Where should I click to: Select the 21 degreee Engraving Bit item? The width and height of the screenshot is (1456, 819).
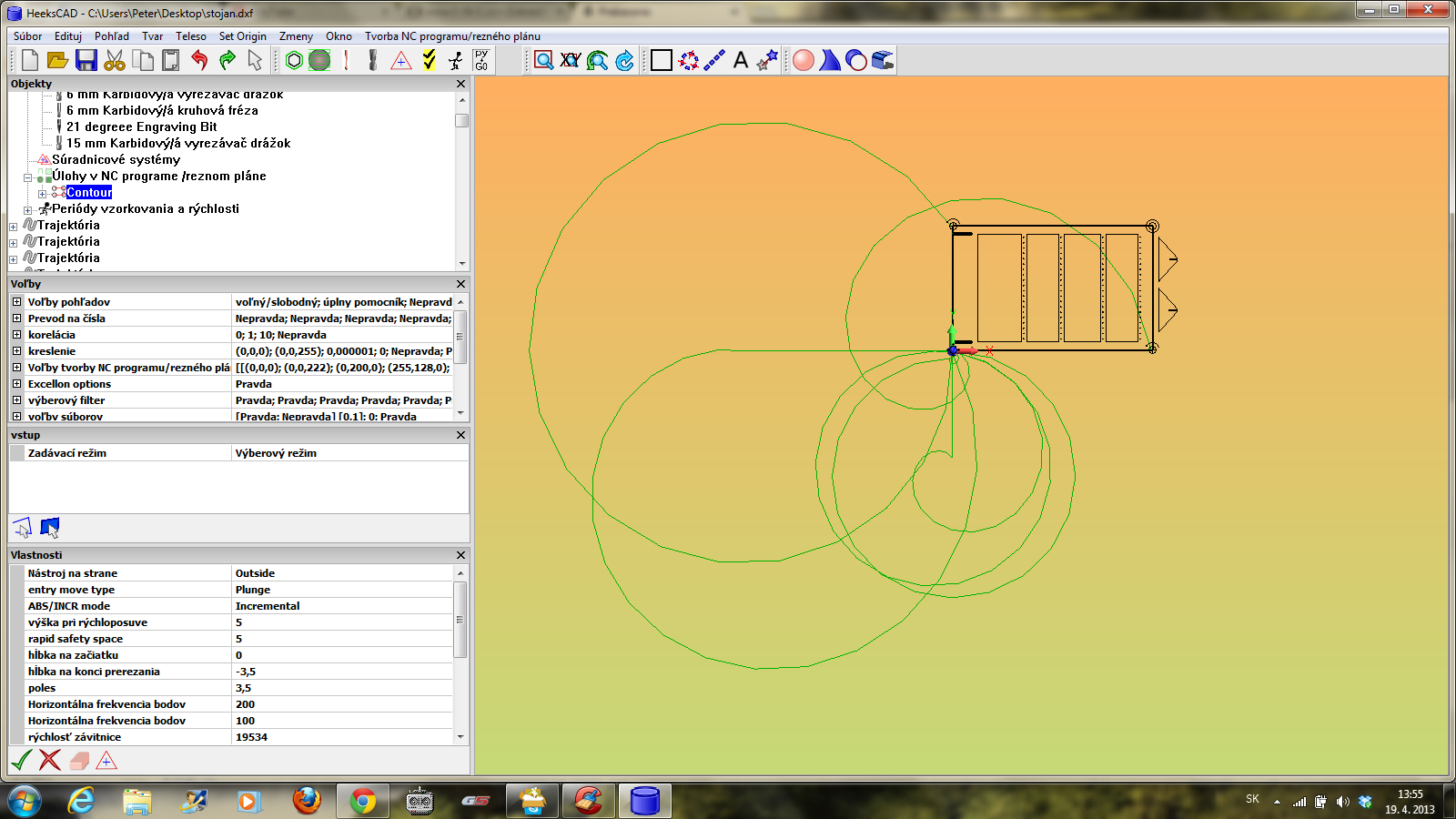pyautogui.click(x=141, y=126)
